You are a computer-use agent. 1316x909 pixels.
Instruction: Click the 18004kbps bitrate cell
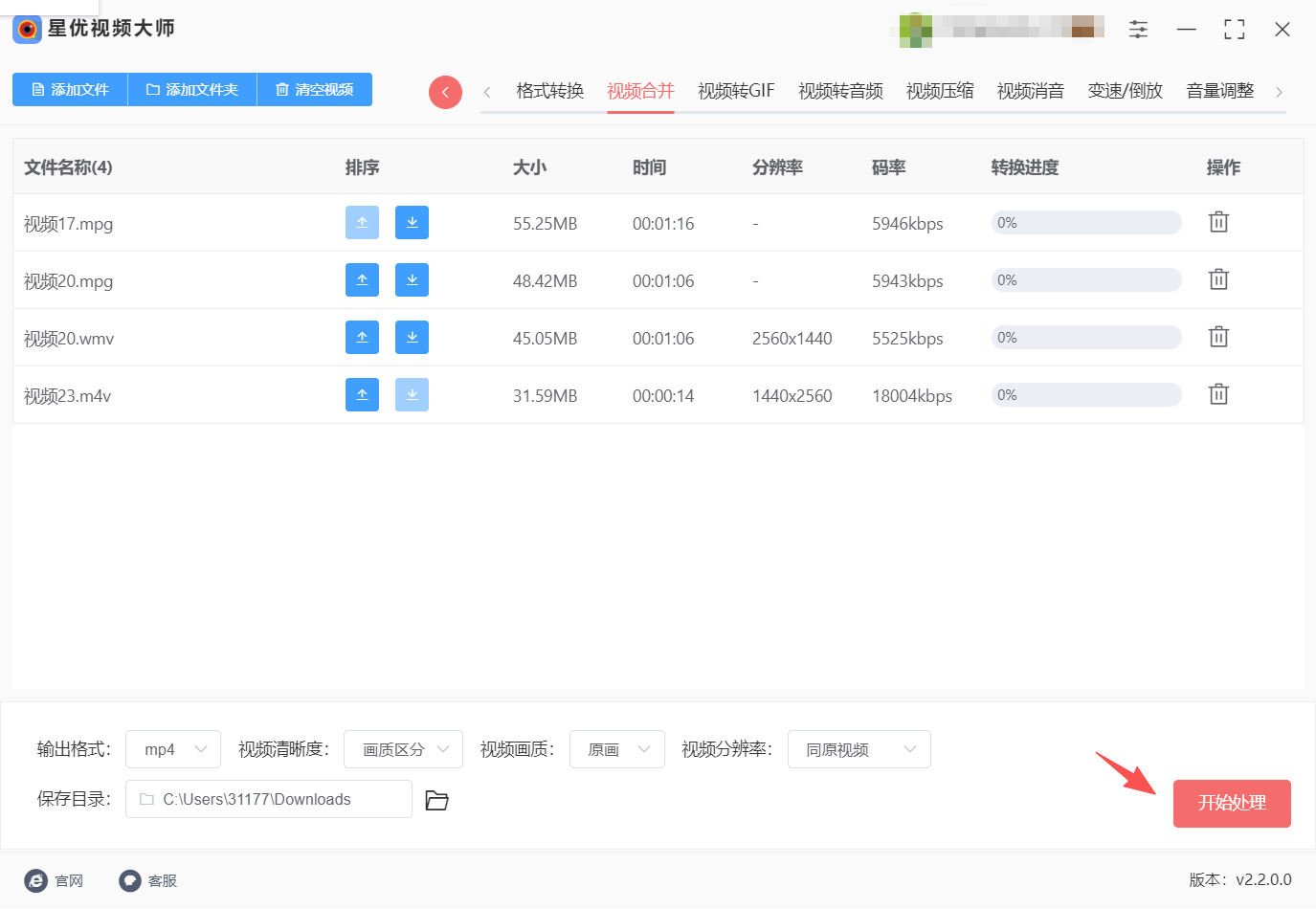click(912, 396)
